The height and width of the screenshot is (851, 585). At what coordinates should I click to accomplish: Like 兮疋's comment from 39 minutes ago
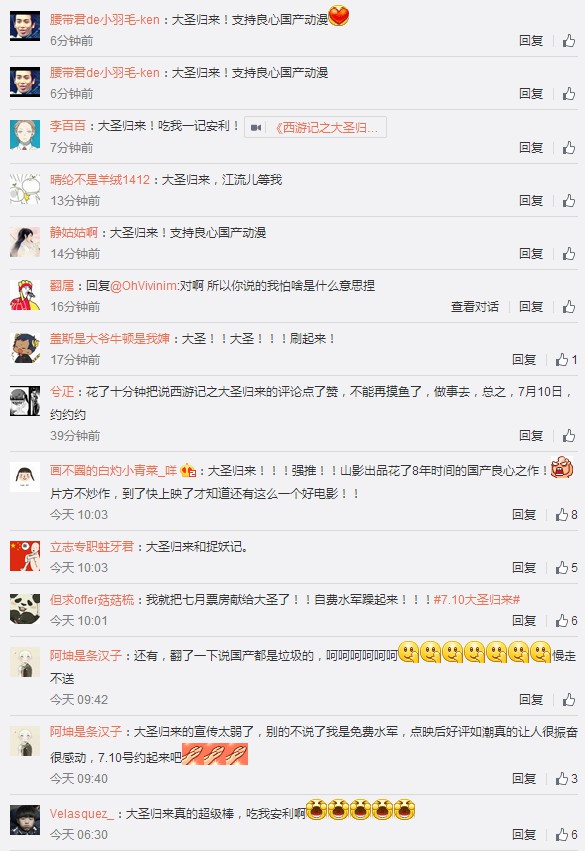569,435
